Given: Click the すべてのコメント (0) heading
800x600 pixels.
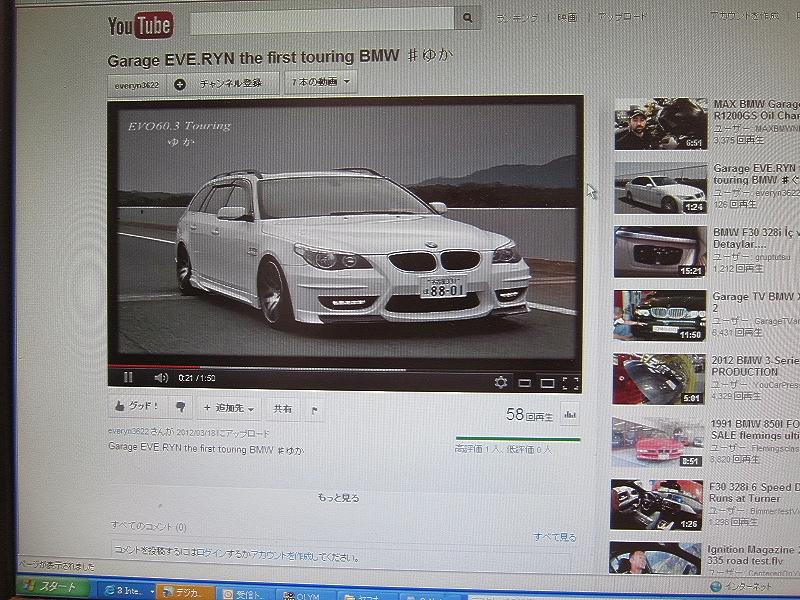Looking at the screenshot, I should [148, 526].
